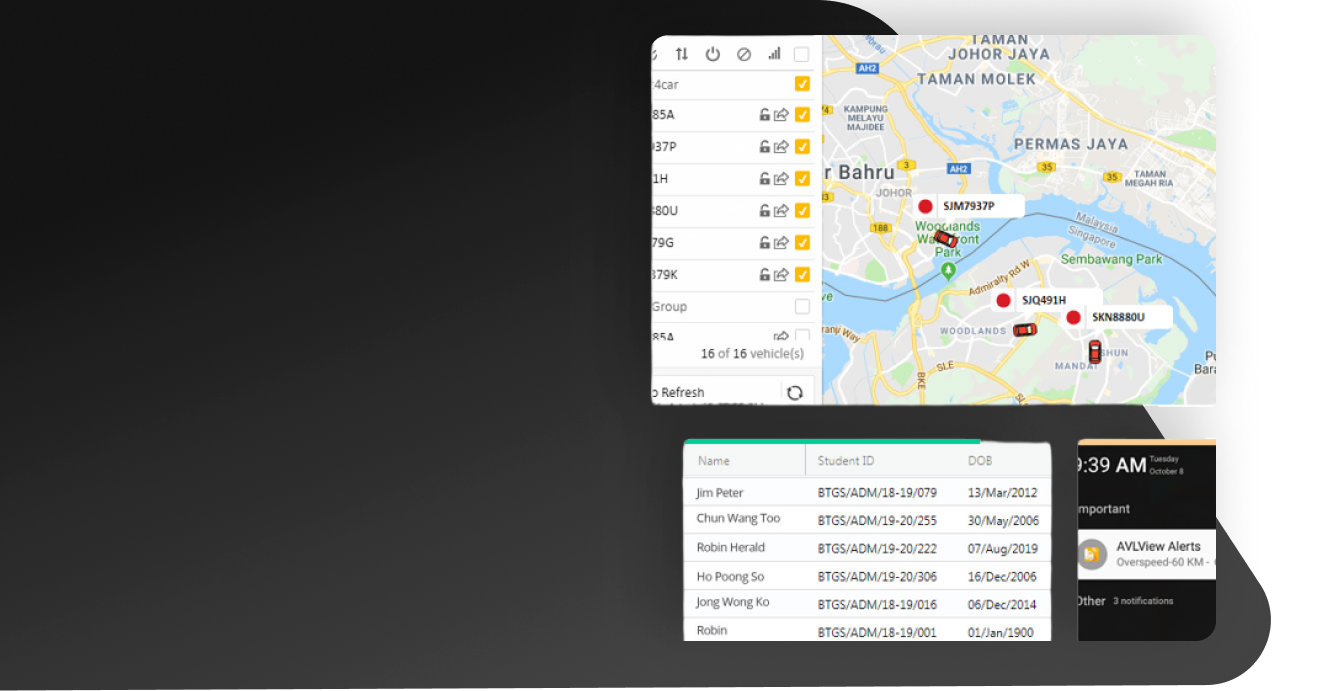The height and width of the screenshot is (691, 1326).
Task: Sort table by Name column header
Action: 714,461
